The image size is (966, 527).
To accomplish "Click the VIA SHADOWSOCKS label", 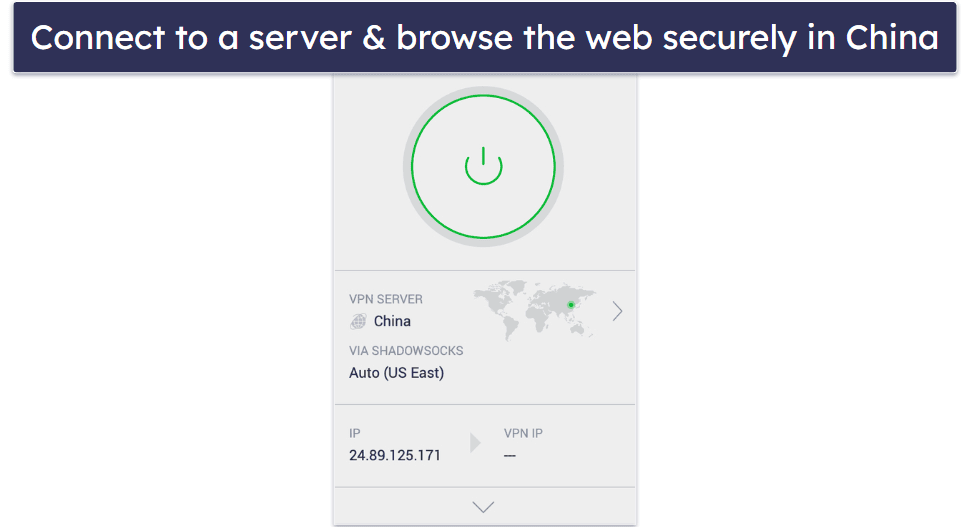I will pyautogui.click(x=406, y=351).
